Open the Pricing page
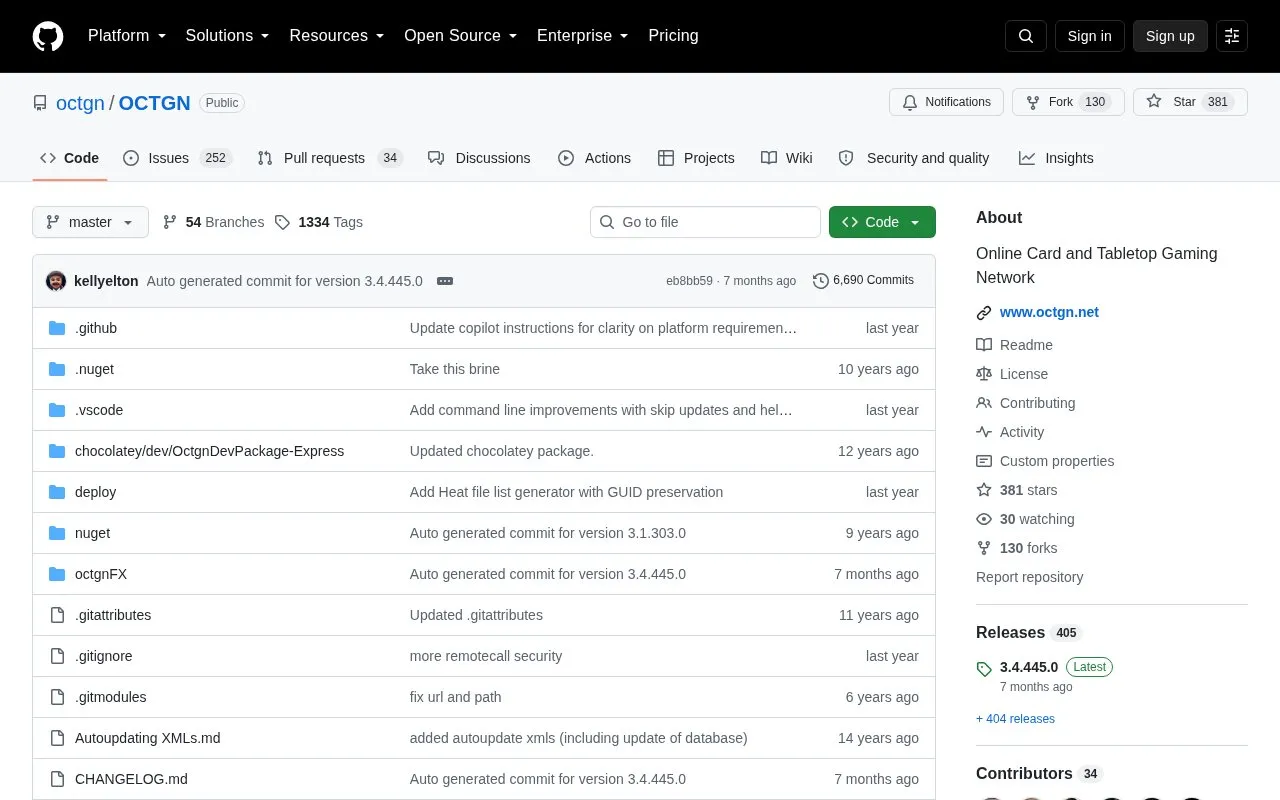Image resolution: width=1280 pixels, height=800 pixels. pos(673,36)
